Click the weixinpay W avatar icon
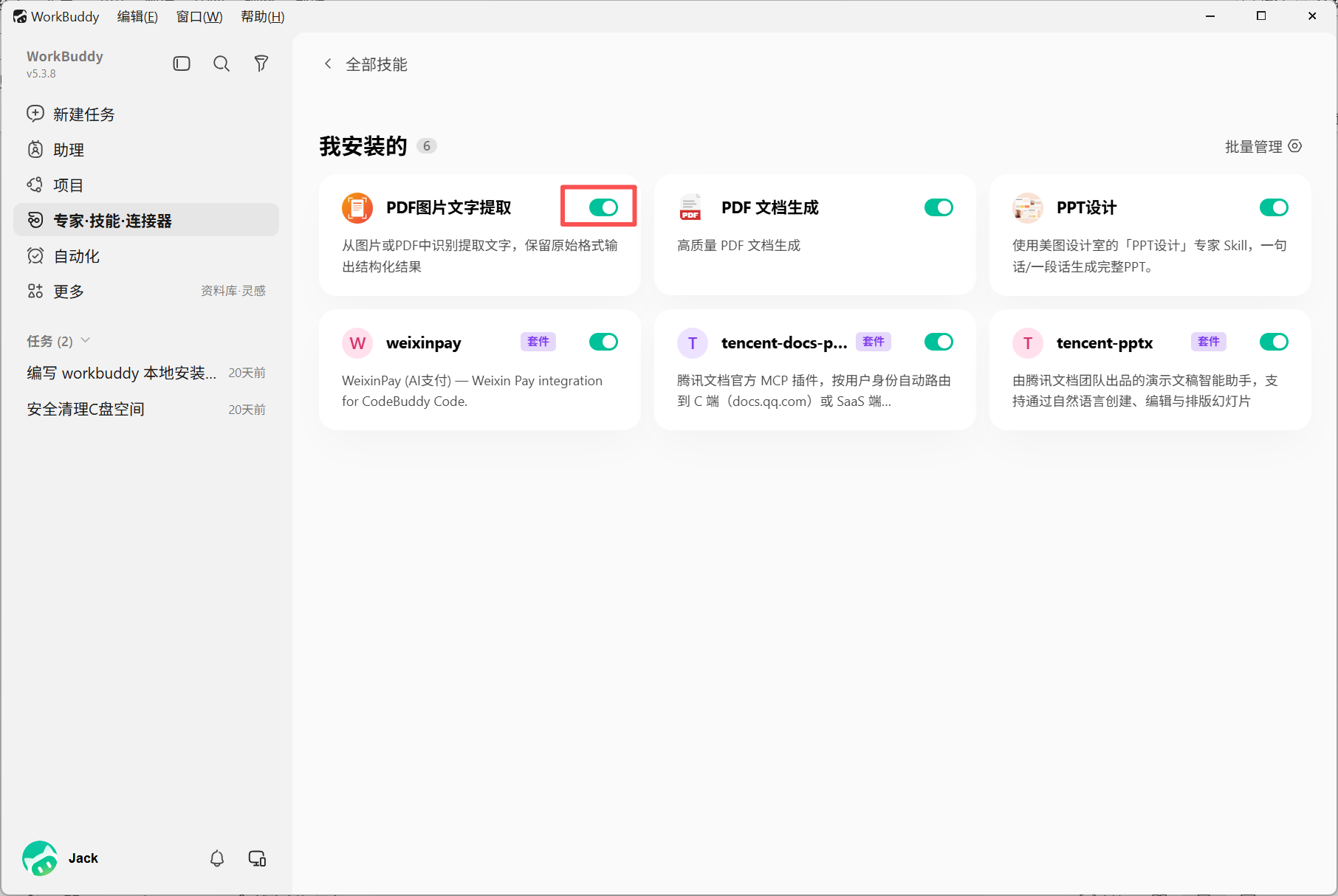 (357, 342)
